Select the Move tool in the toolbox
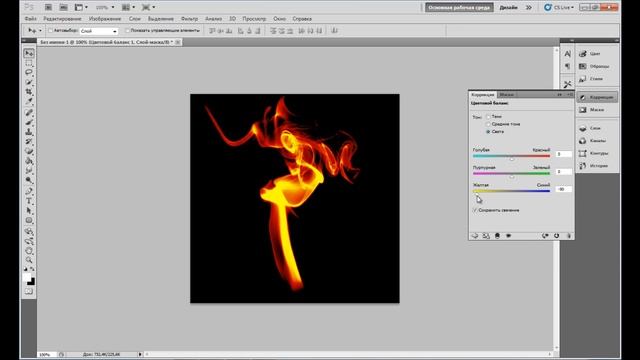The height and width of the screenshot is (360, 640). (x=29, y=53)
